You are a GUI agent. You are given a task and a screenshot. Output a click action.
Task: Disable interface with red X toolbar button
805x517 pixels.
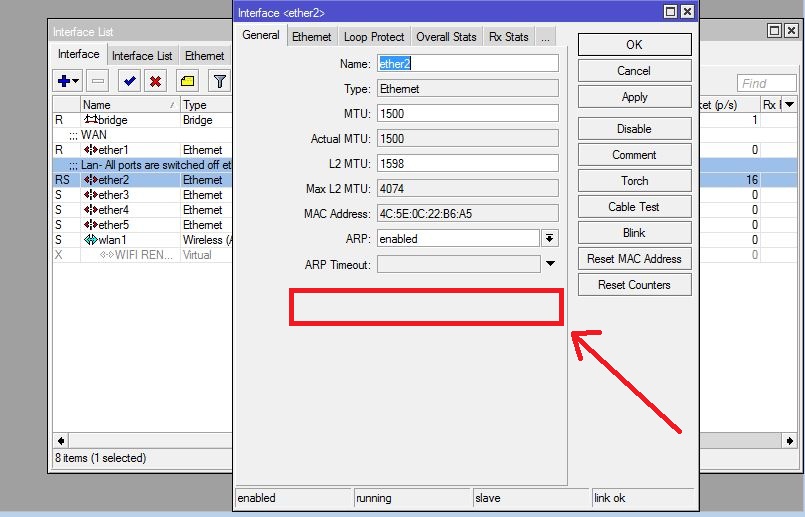156,81
